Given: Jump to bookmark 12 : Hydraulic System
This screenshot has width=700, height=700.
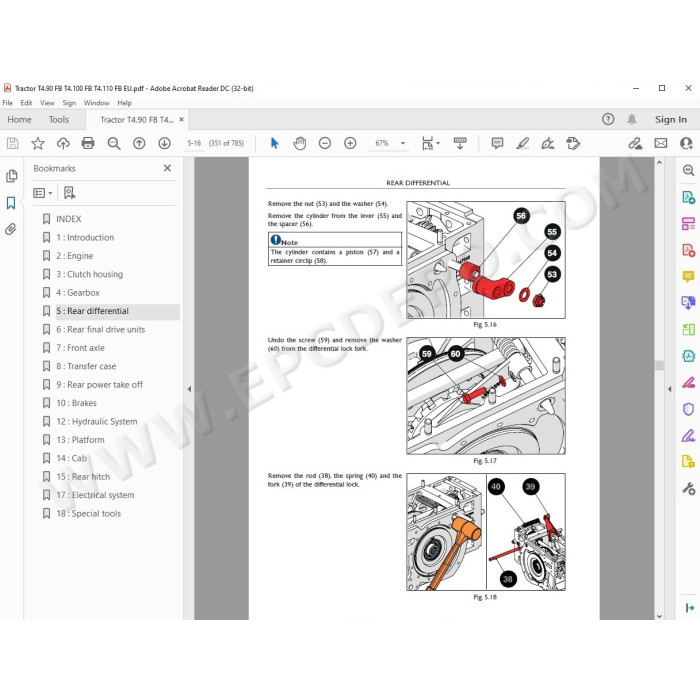Looking at the screenshot, I should pyautogui.click(x=97, y=421).
